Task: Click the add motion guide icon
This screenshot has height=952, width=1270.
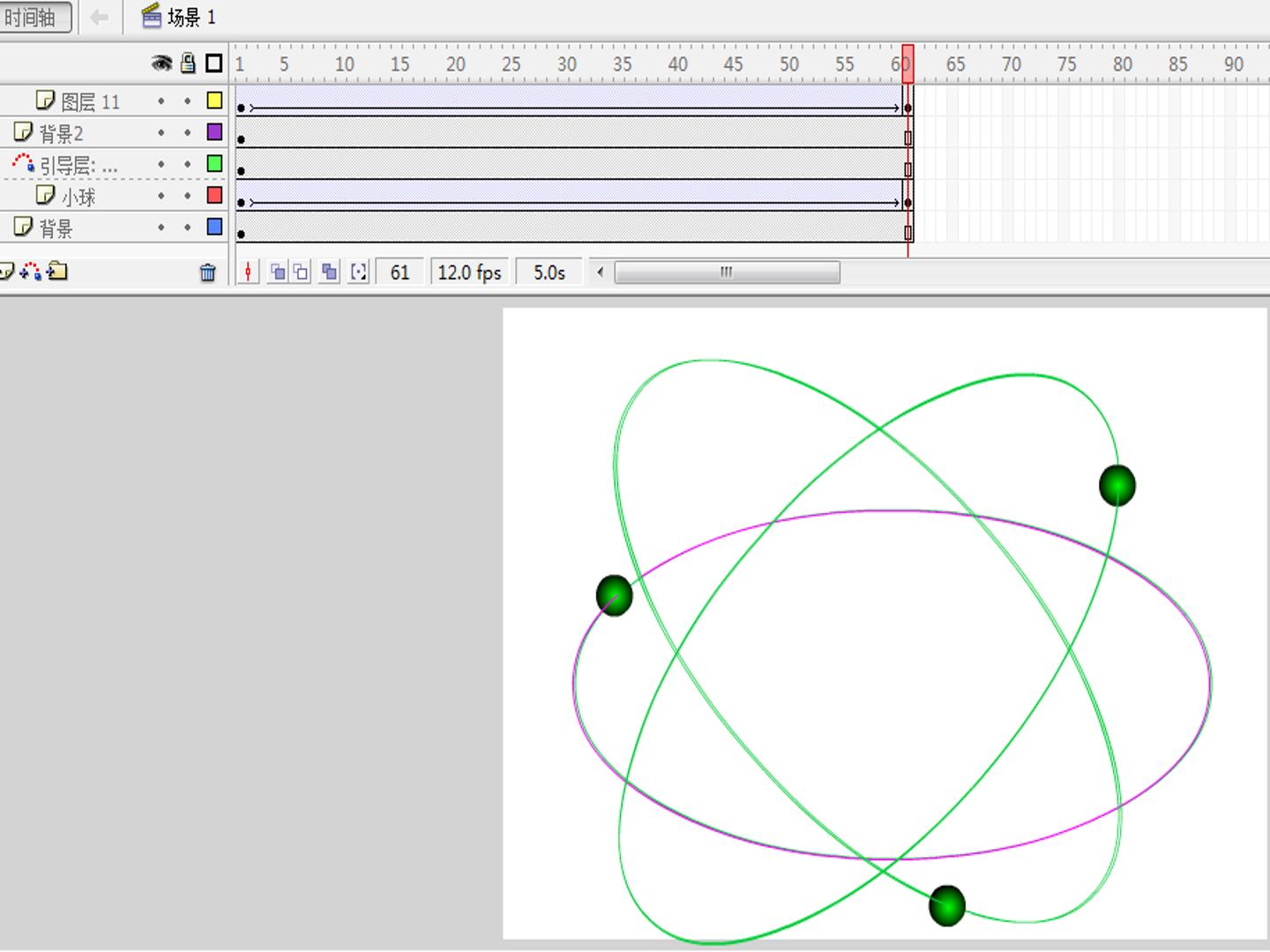Action: pyautogui.click(x=31, y=272)
